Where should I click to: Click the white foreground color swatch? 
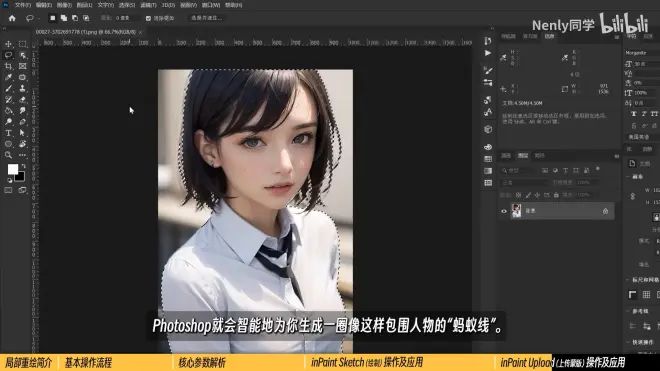pyautogui.click(x=12, y=169)
